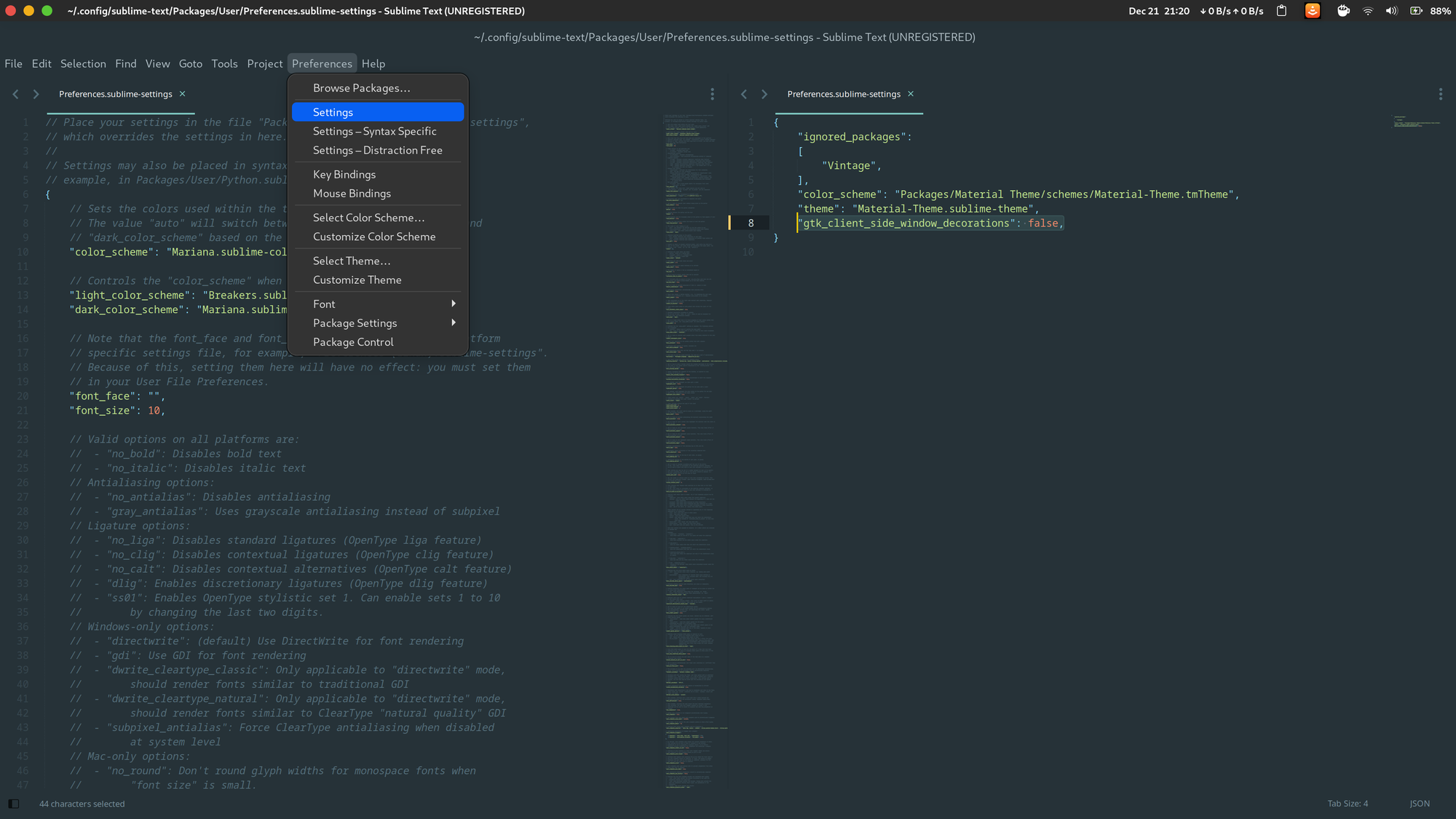
Task: Open the Goto menu
Action: pos(191,63)
